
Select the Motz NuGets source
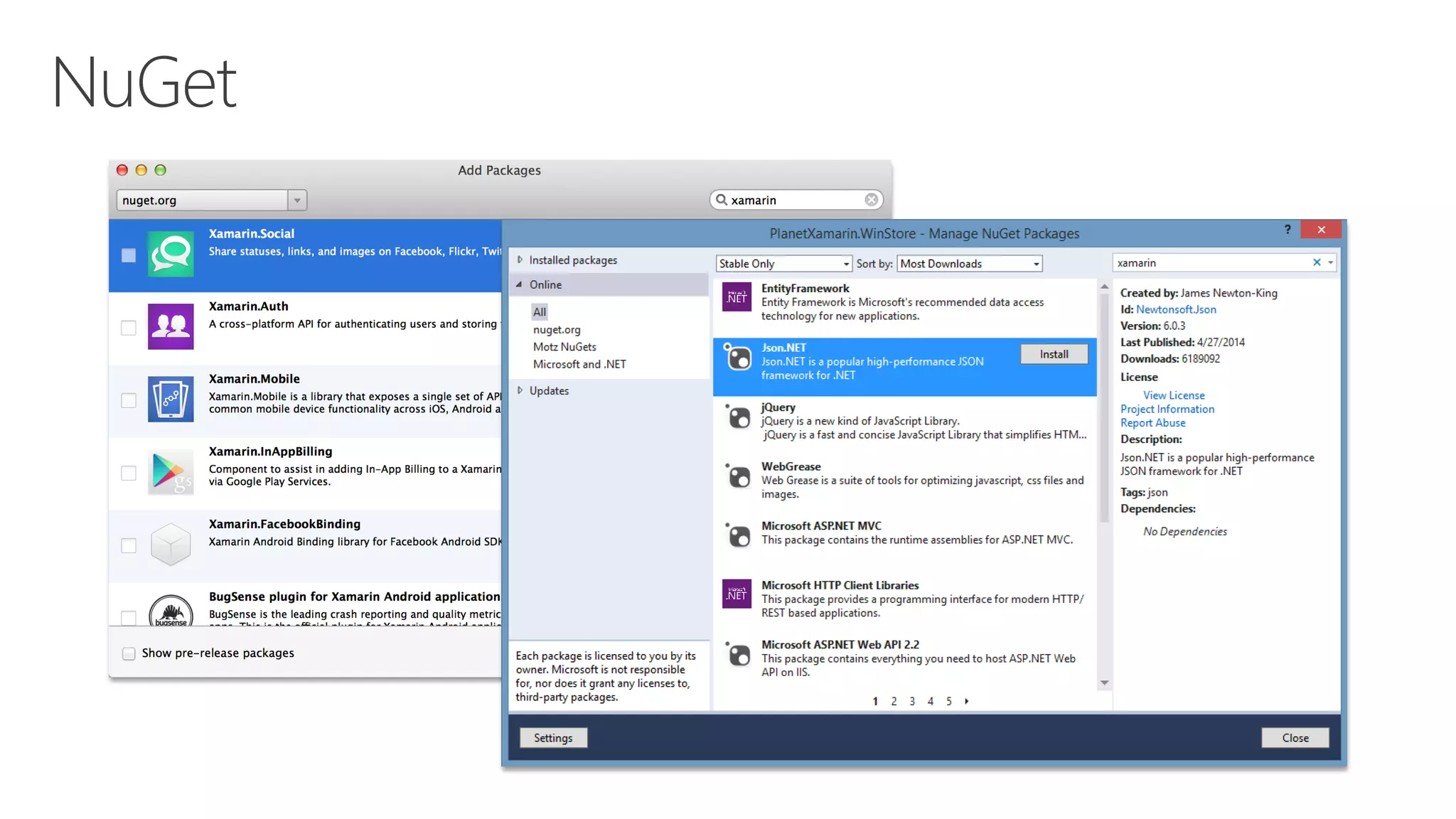tap(564, 347)
